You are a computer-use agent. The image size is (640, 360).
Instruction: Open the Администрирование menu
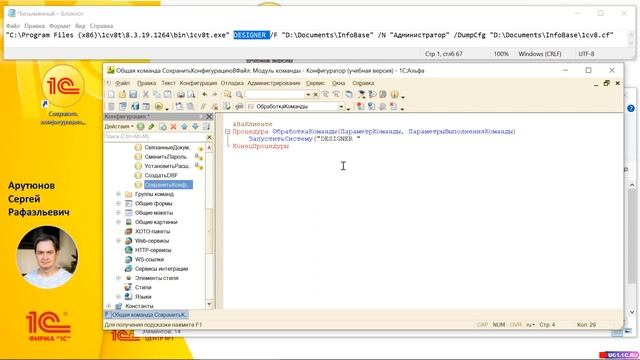(274, 83)
